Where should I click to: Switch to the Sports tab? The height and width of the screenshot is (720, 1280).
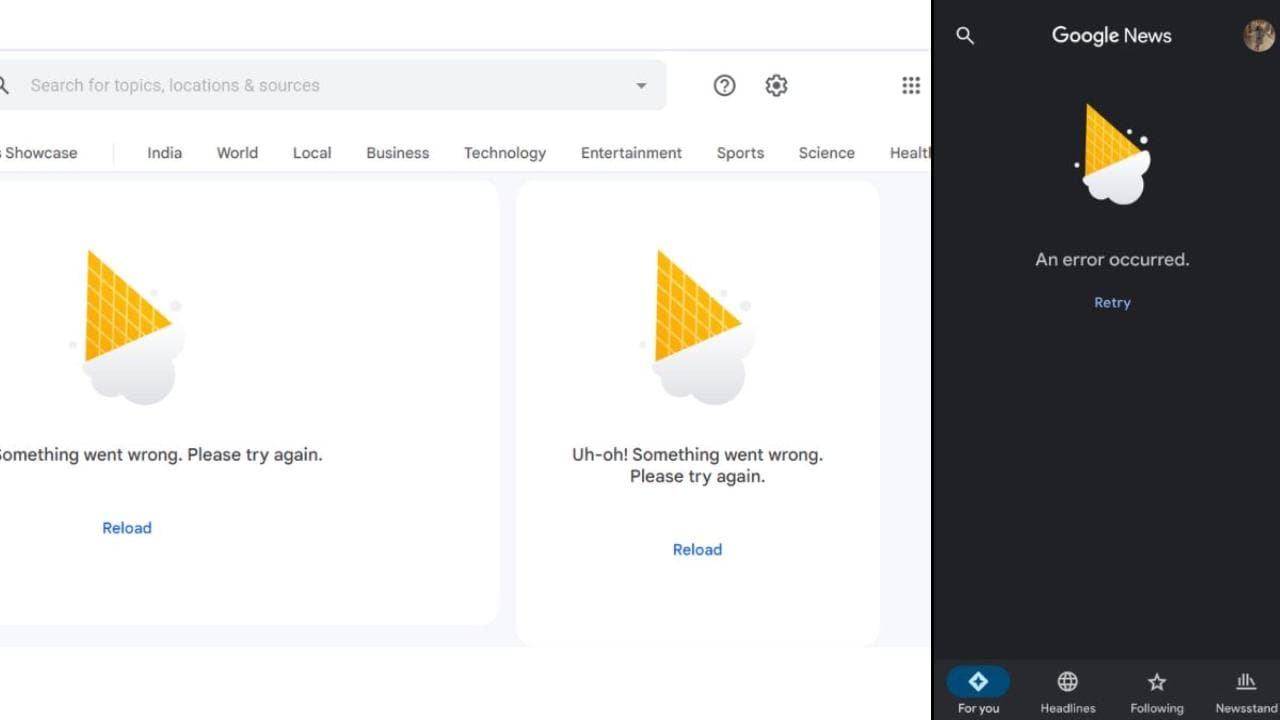coord(740,153)
